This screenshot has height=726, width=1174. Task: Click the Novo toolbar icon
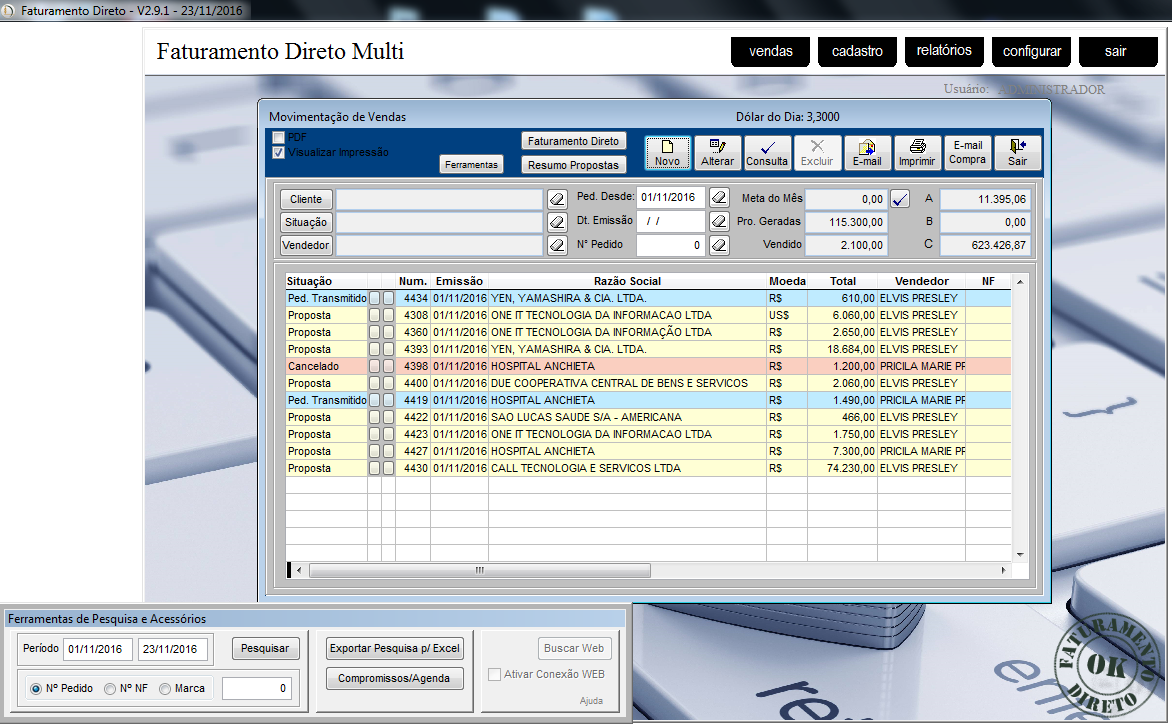668,147
